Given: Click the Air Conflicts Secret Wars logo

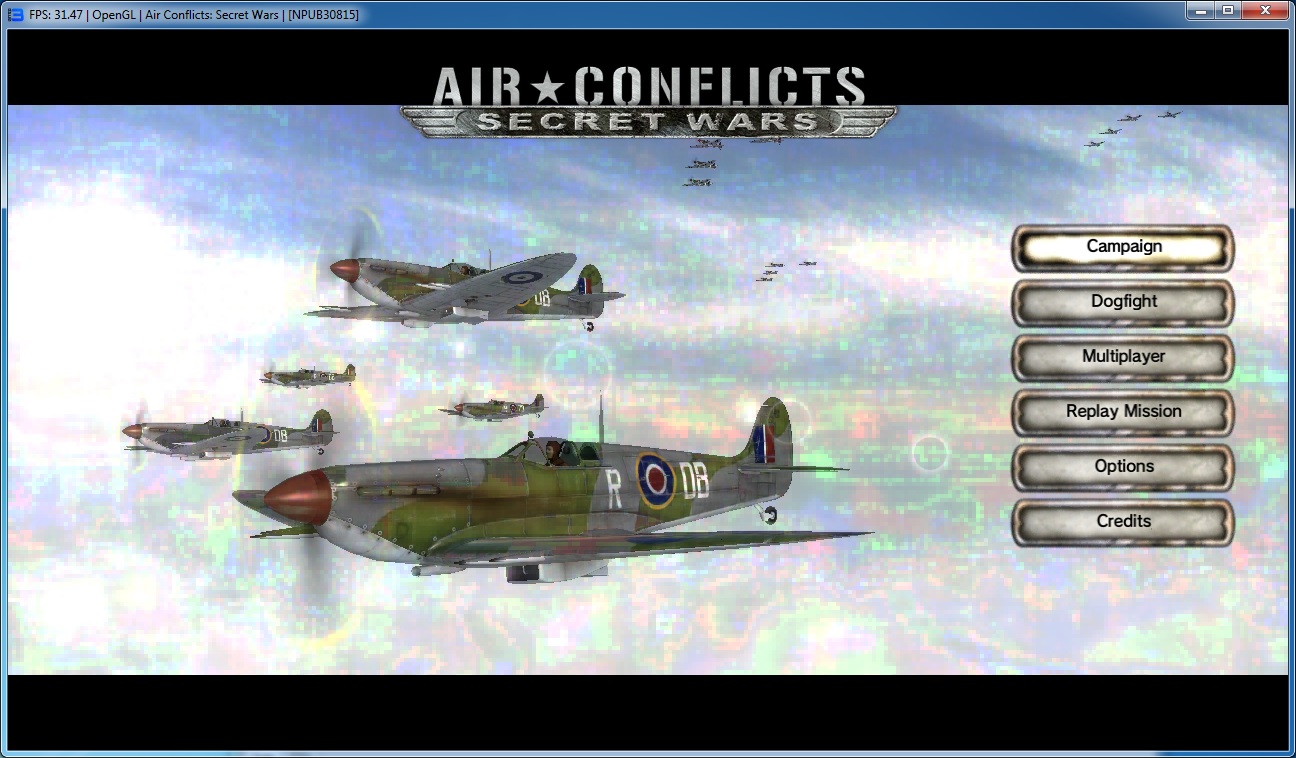Looking at the screenshot, I should [x=648, y=102].
